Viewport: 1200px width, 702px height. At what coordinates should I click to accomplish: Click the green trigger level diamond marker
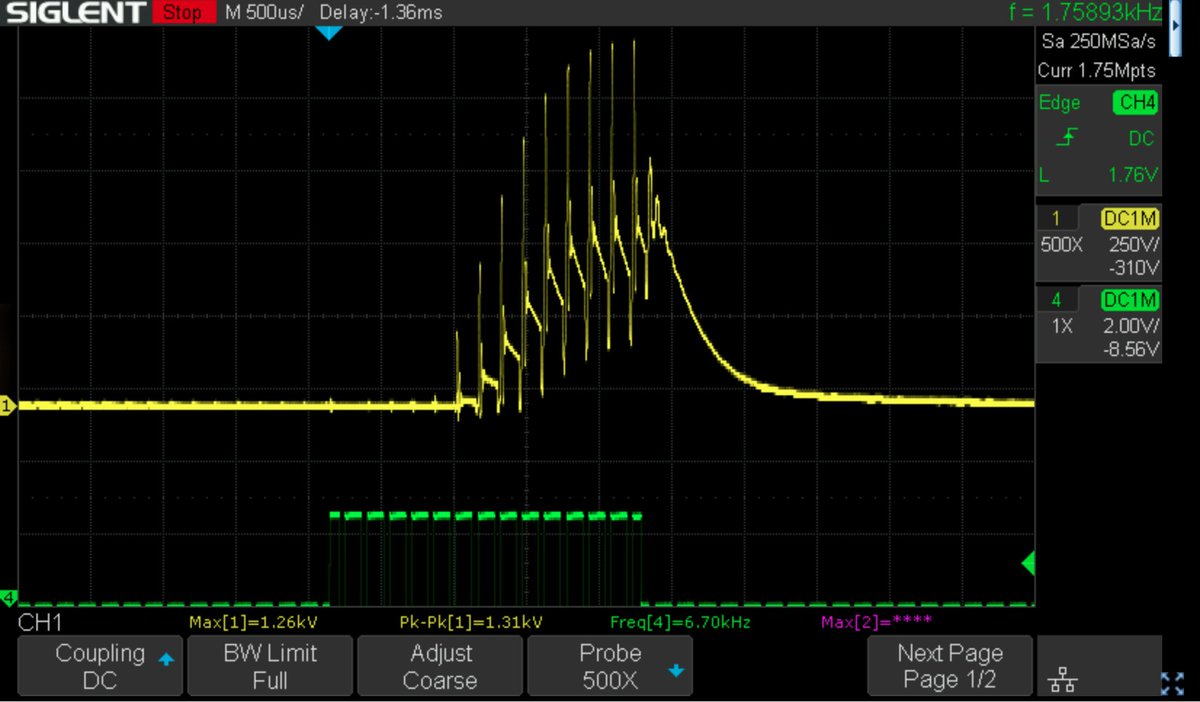[x=1028, y=563]
